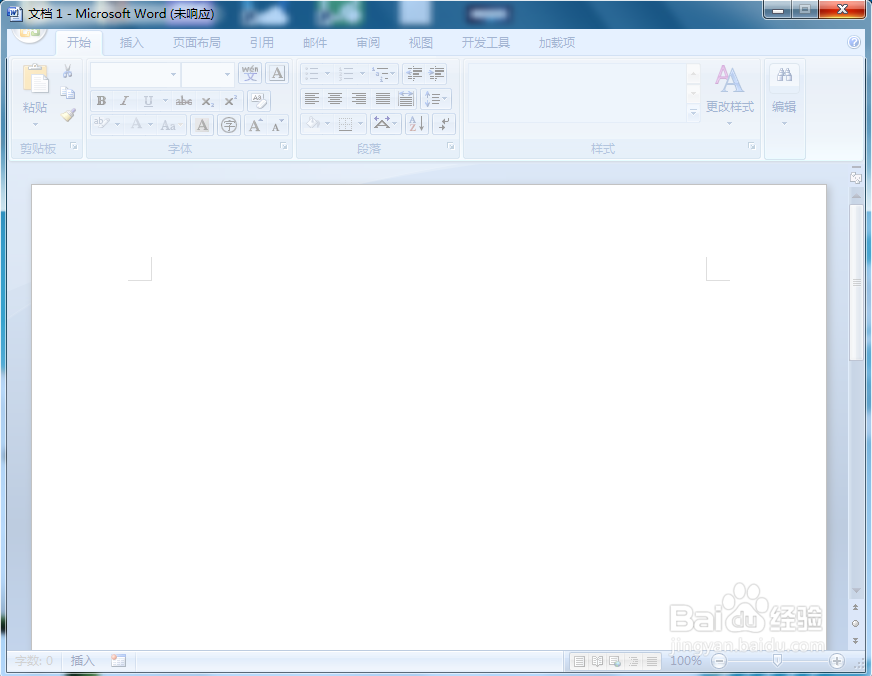The image size is (872, 676).
Task: Click the Word Help question mark
Action: click(x=854, y=42)
